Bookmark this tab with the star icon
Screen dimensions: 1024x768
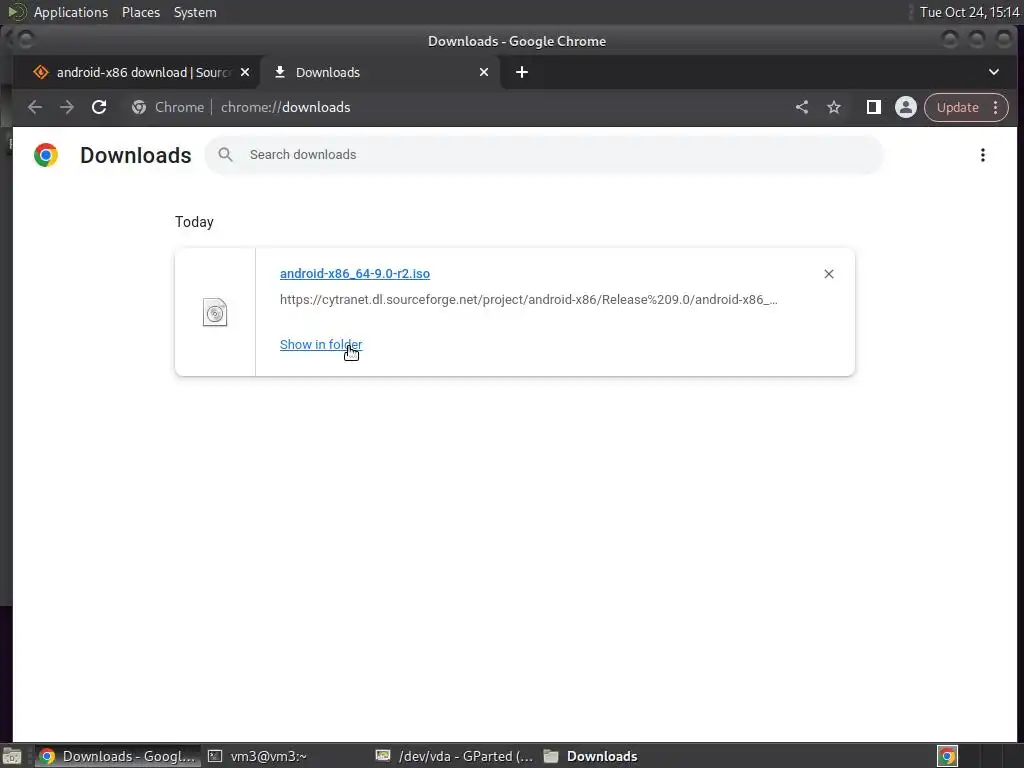(834, 107)
